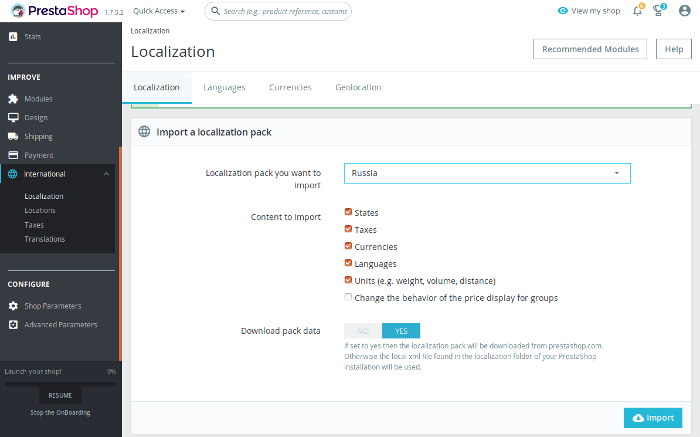Uncheck the Languages checkbox

coord(348,263)
